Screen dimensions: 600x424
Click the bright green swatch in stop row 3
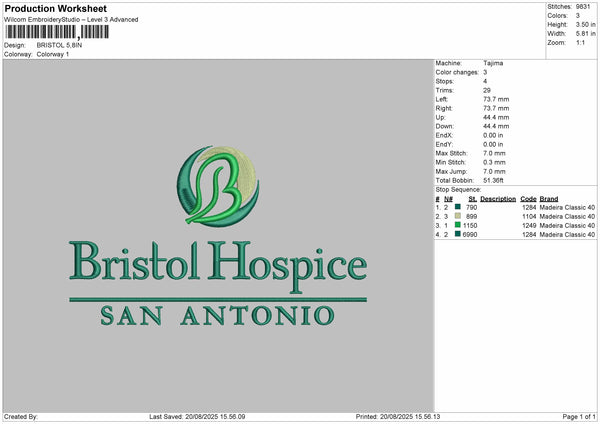tap(458, 225)
